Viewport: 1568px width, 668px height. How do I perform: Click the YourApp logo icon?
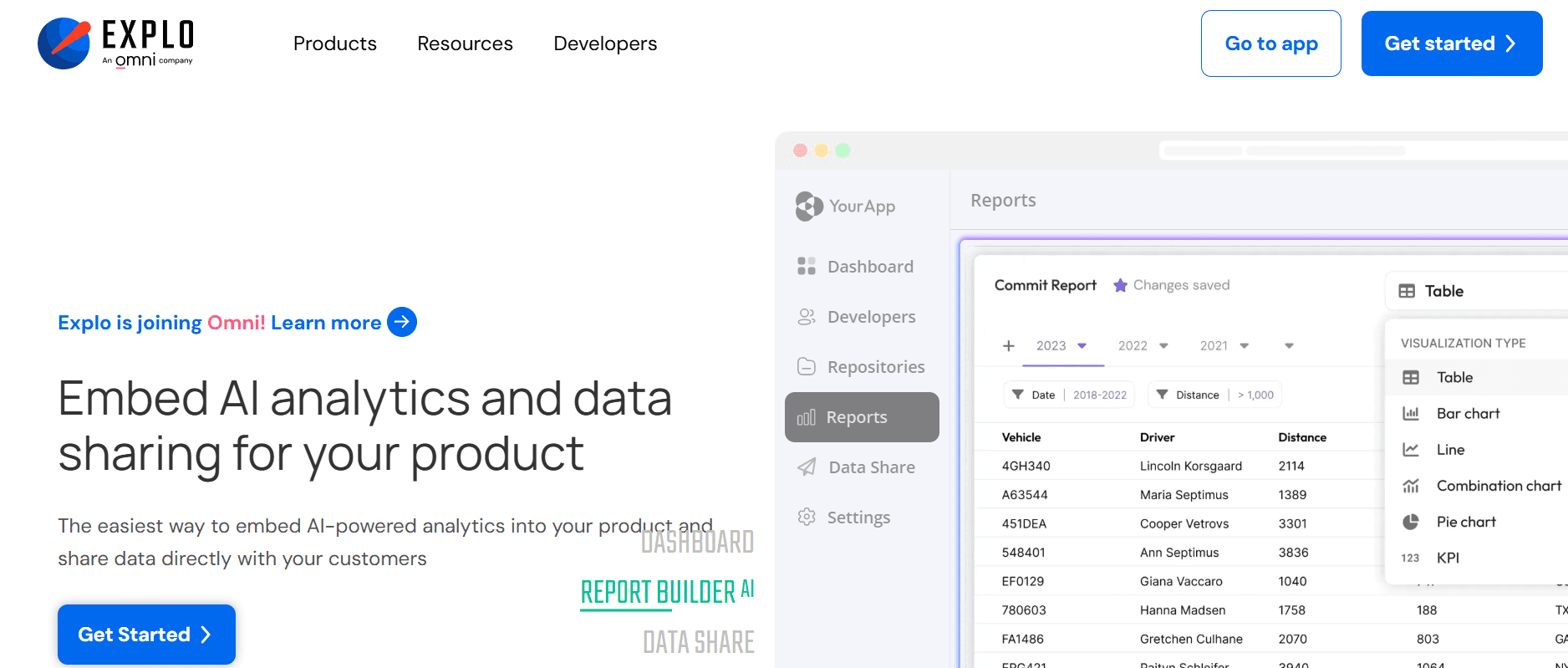click(x=809, y=206)
